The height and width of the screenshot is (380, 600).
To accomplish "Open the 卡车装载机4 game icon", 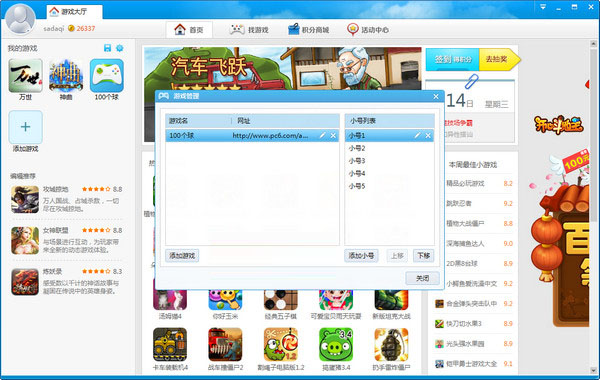I will coord(170,344).
